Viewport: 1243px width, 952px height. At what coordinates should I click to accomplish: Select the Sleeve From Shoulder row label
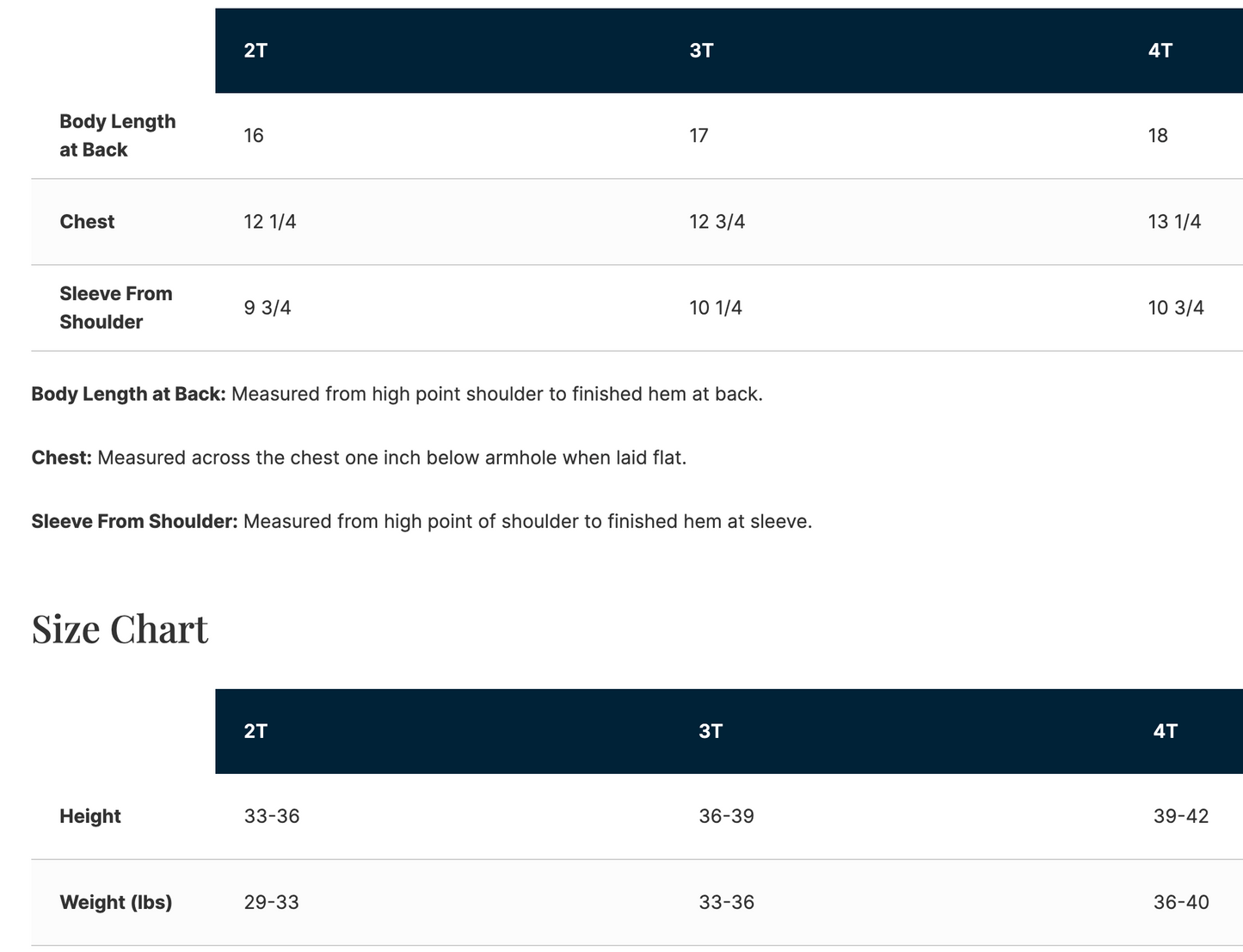(116, 308)
